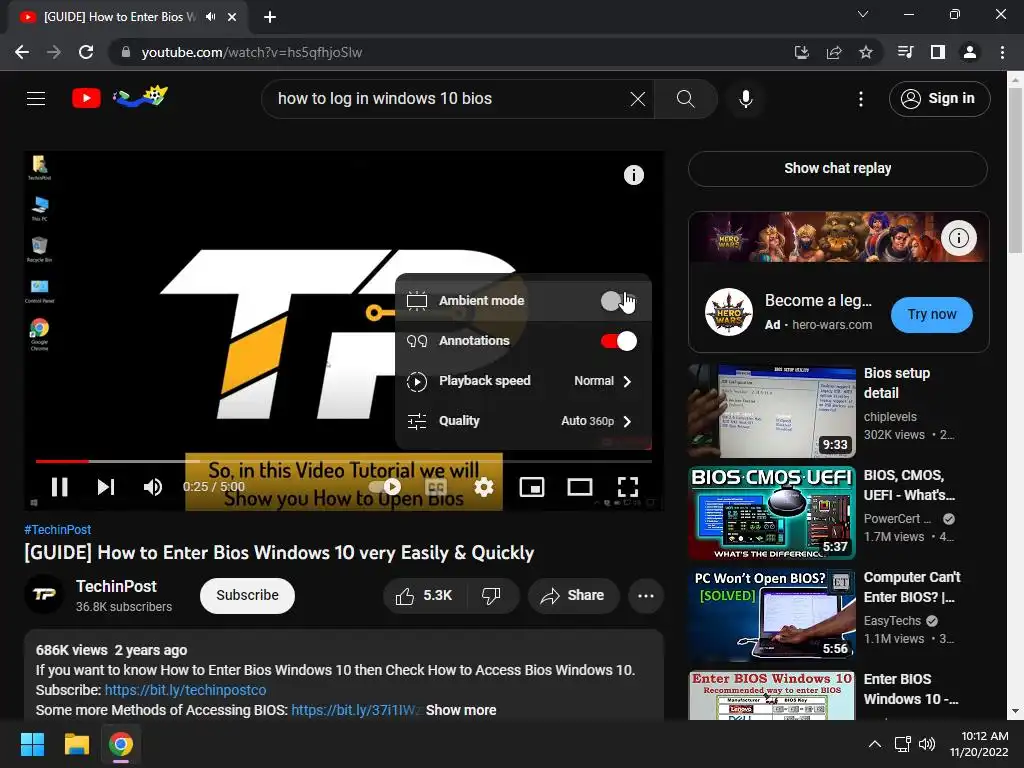Turn off Annotations toggle
Image resolution: width=1024 pixels, height=768 pixels.
click(618, 341)
